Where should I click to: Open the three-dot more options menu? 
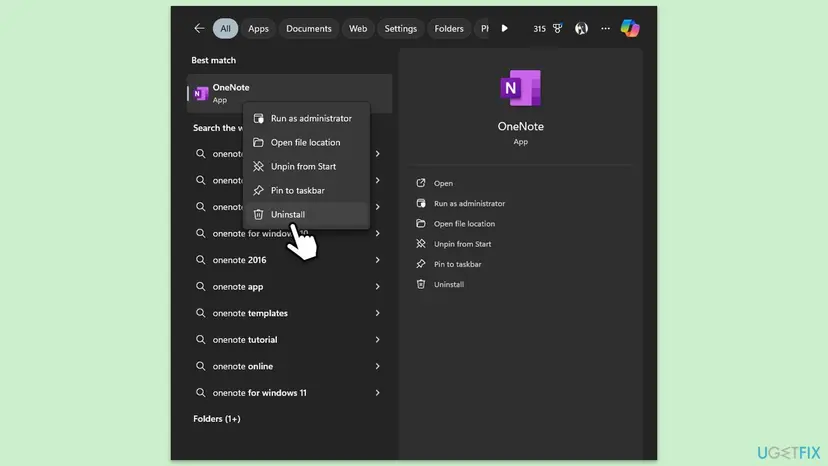[606, 29]
